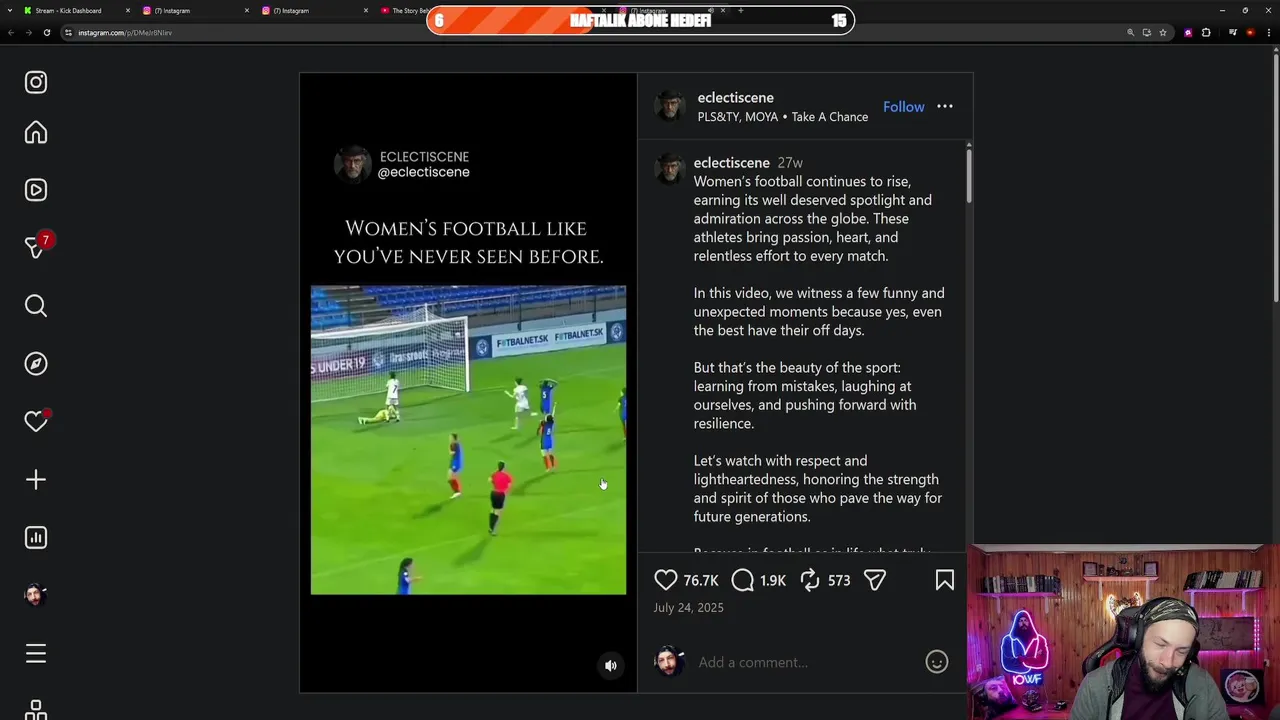The image size is (1280, 720).
Task: Open Explore compass icon
Action: pyautogui.click(x=36, y=364)
